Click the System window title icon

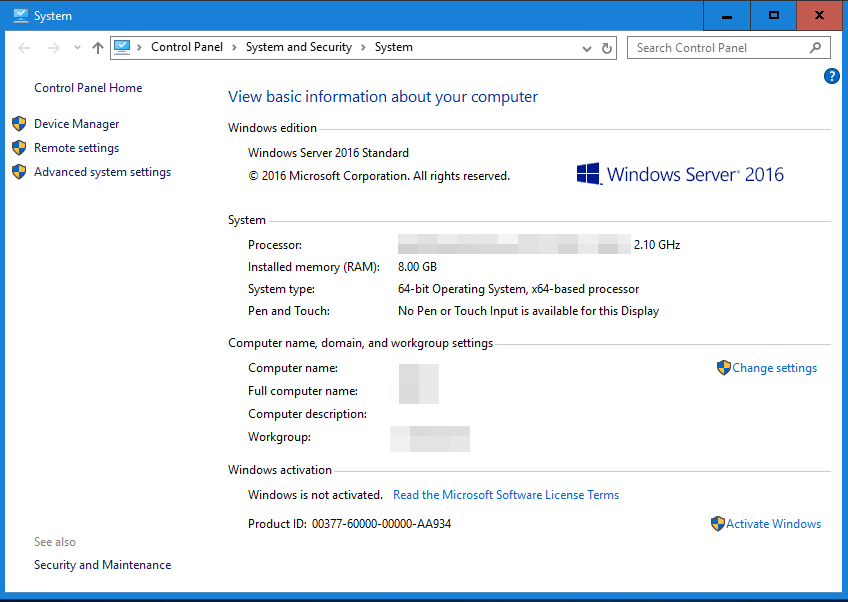tap(21, 15)
